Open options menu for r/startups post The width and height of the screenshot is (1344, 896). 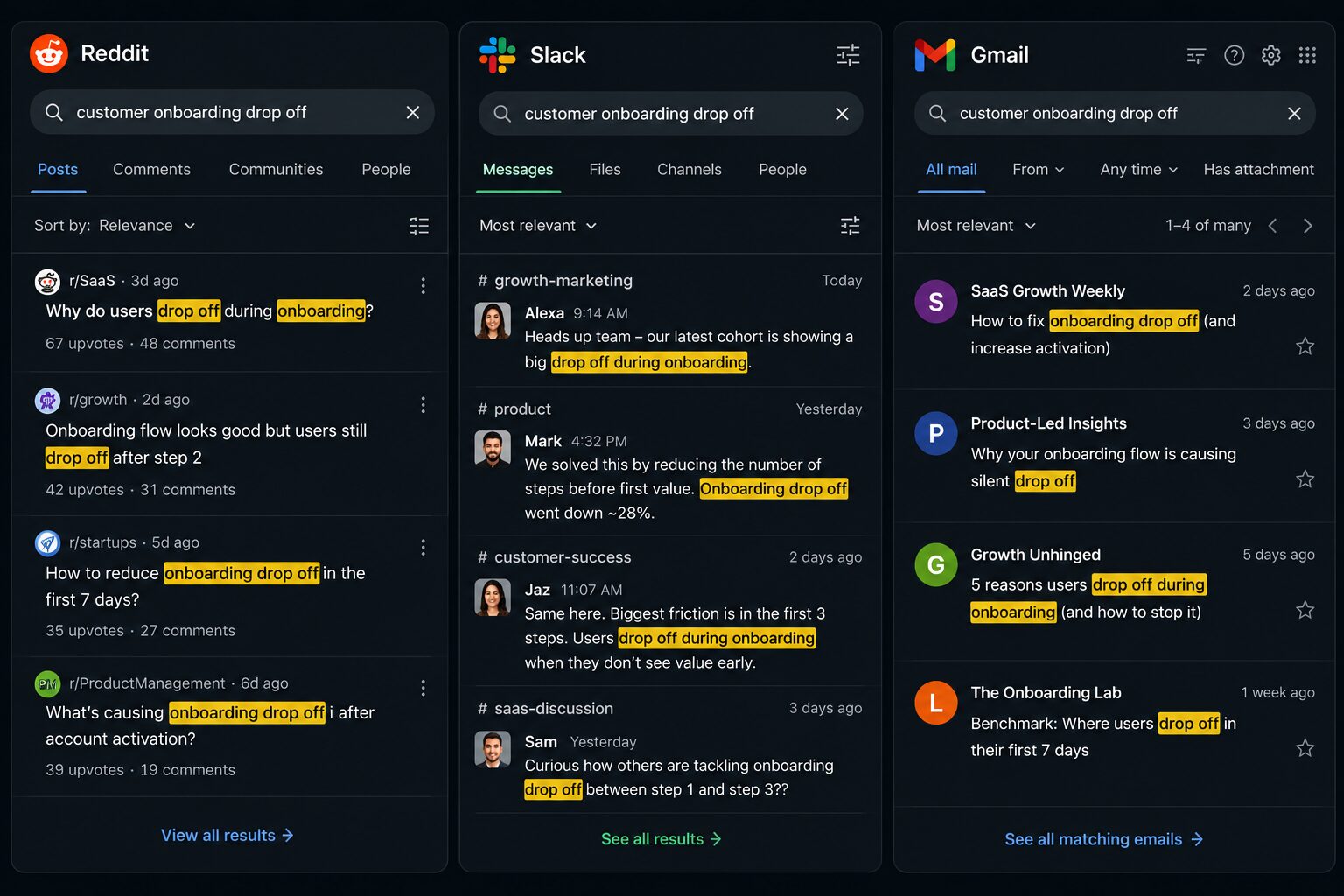click(423, 547)
